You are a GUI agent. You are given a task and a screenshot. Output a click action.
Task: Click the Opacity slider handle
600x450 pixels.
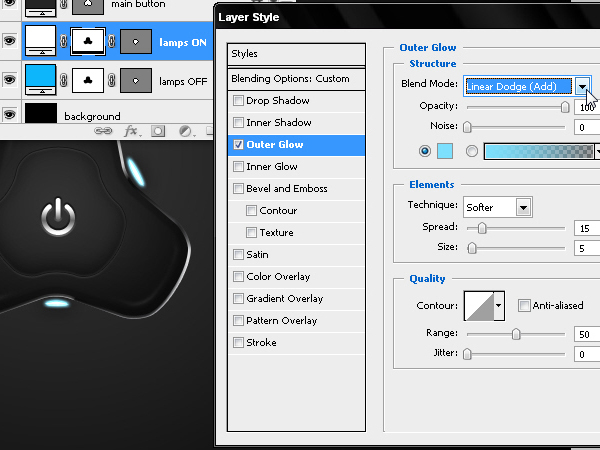pyautogui.click(x=565, y=107)
